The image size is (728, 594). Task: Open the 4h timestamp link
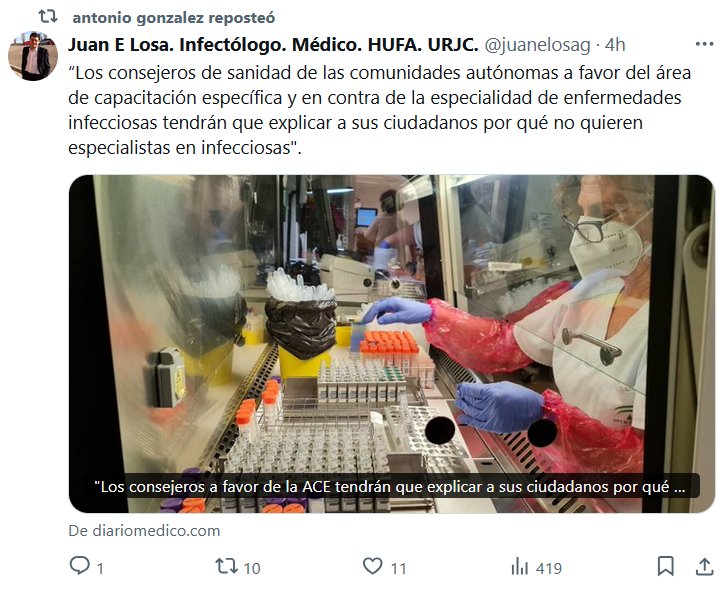tap(615, 45)
